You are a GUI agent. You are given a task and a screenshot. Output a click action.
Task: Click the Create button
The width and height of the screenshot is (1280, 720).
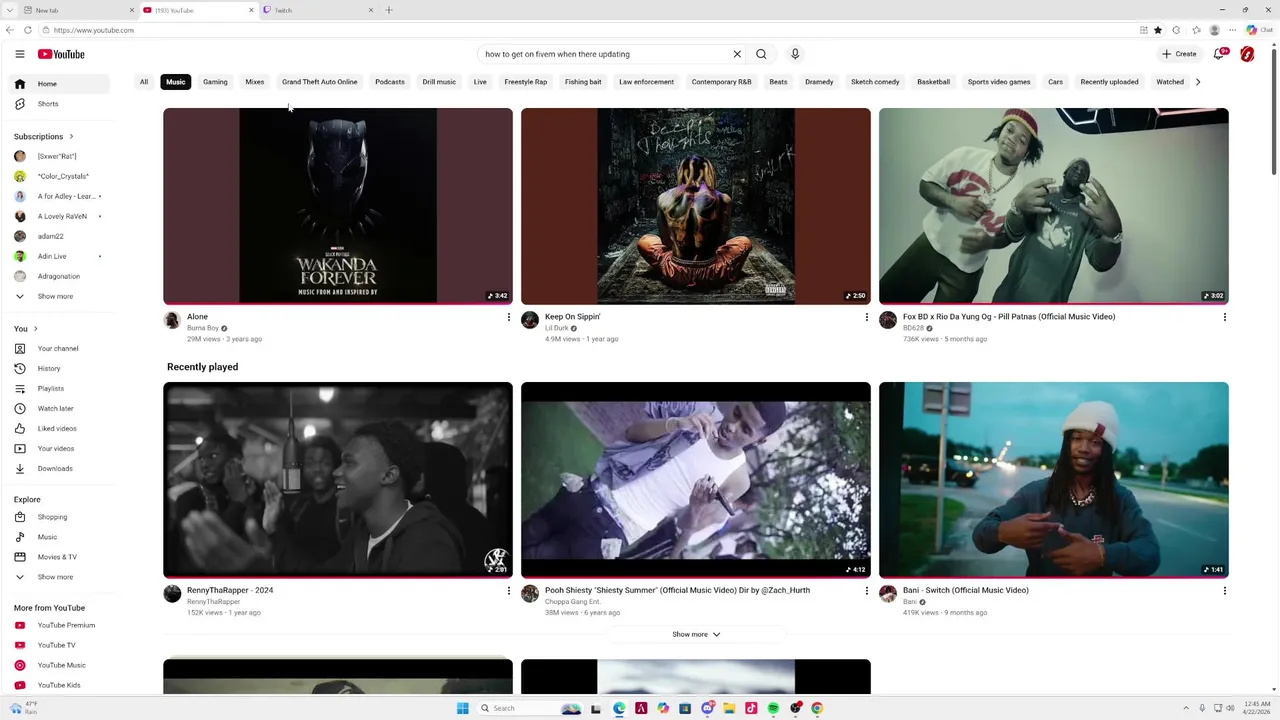(x=1179, y=54)
